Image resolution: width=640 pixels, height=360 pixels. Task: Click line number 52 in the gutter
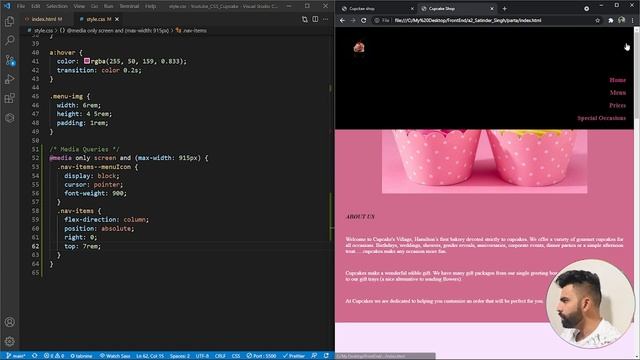pos(35,158)
